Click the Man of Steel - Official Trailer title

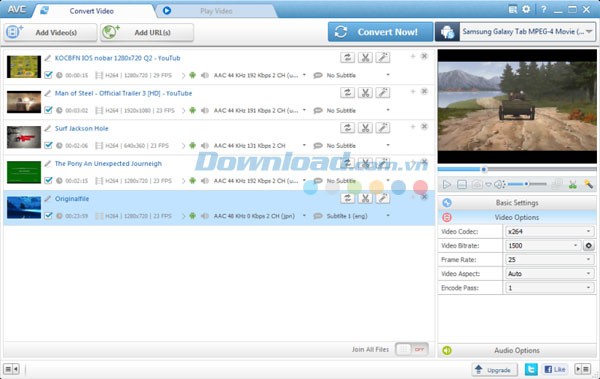123,93
